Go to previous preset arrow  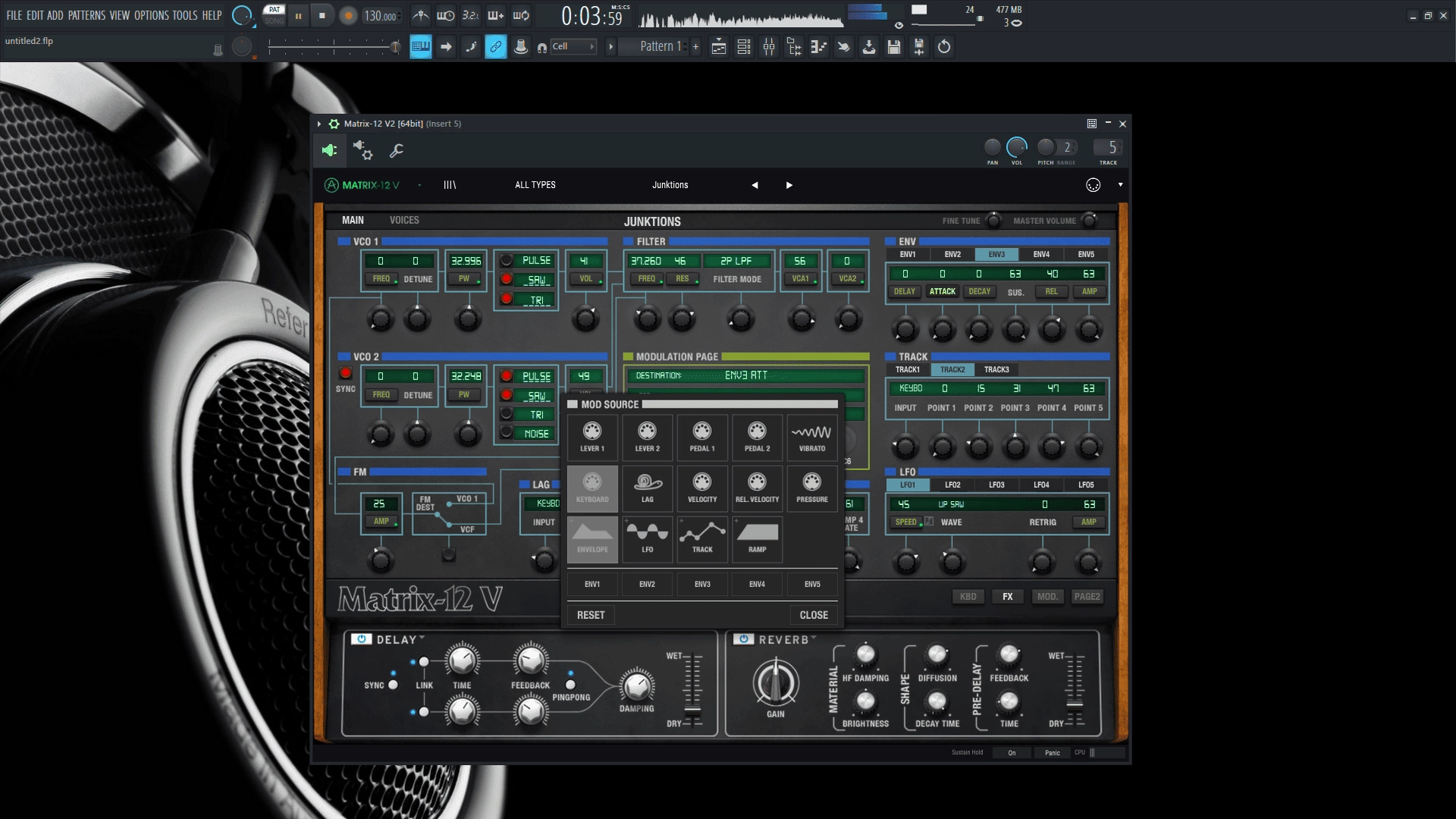[755, 185]
